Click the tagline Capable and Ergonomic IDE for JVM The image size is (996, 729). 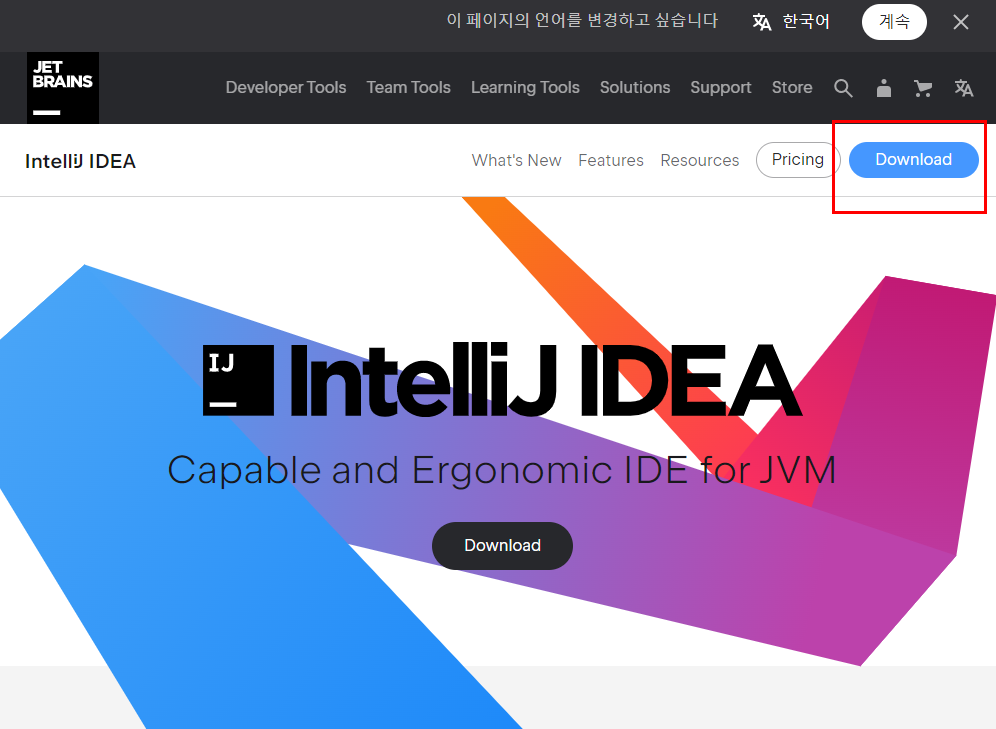click(502, 471)
